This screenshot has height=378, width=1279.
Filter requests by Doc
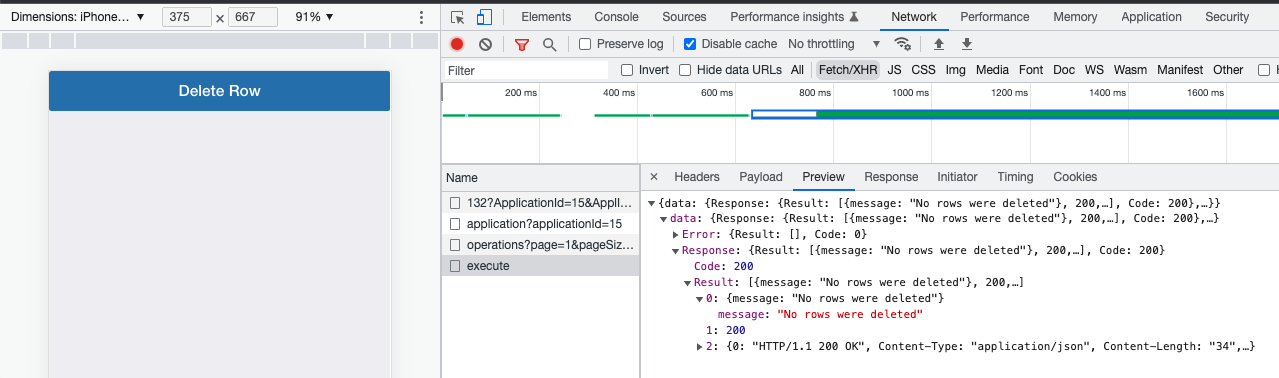(1064, 70)
